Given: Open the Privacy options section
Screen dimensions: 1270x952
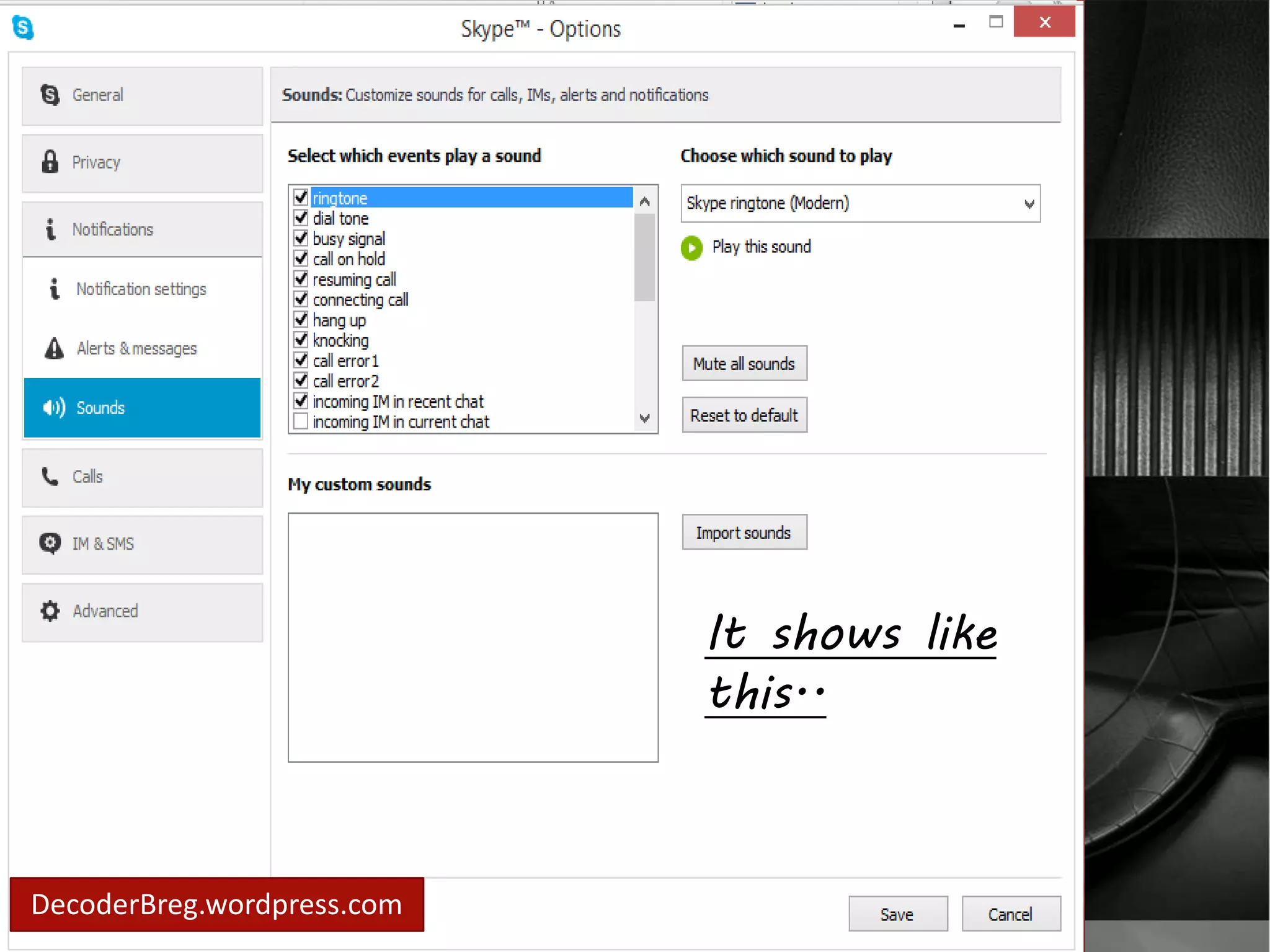Looking at the screenshot, I should pyautogui.click(x=143, y=163).
